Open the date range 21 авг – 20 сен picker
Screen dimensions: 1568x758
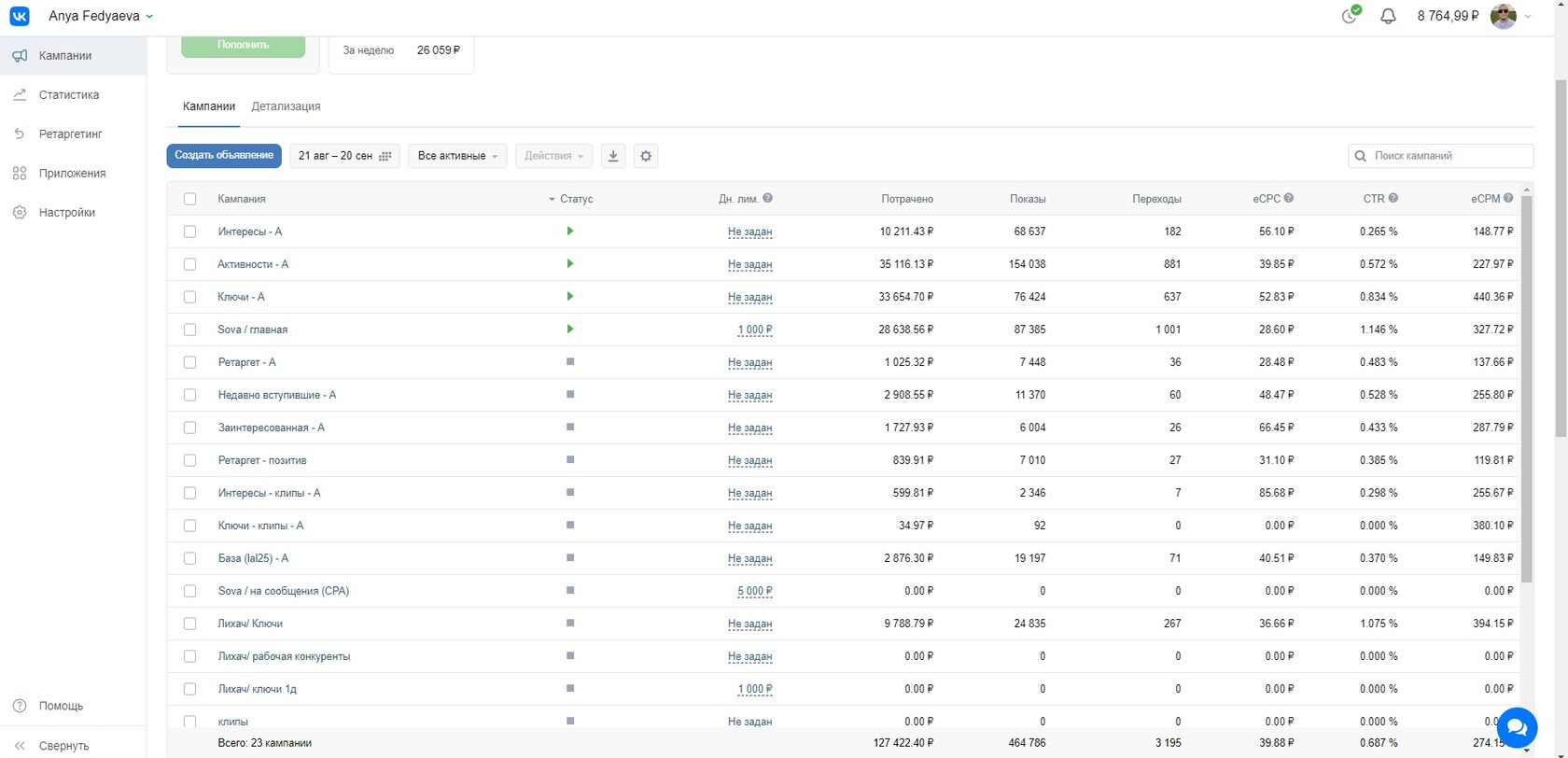[x=345, y=156]
